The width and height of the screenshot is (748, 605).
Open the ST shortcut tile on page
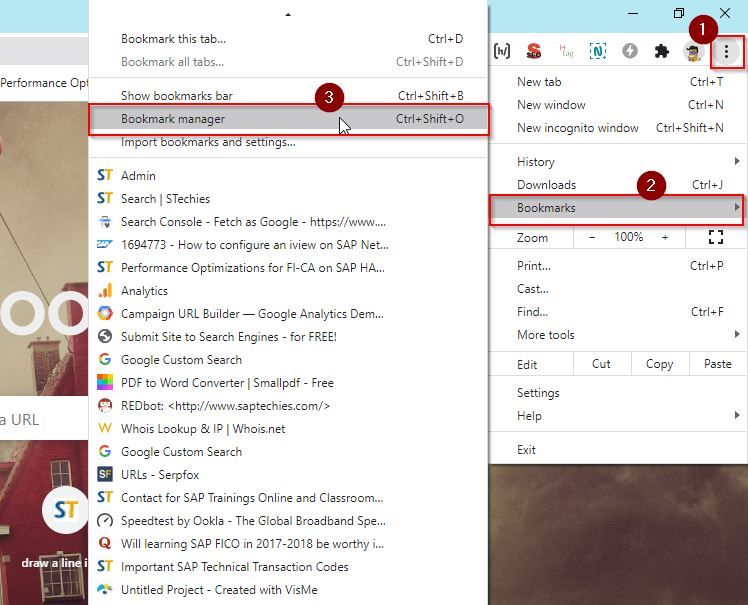coord(65,510)
